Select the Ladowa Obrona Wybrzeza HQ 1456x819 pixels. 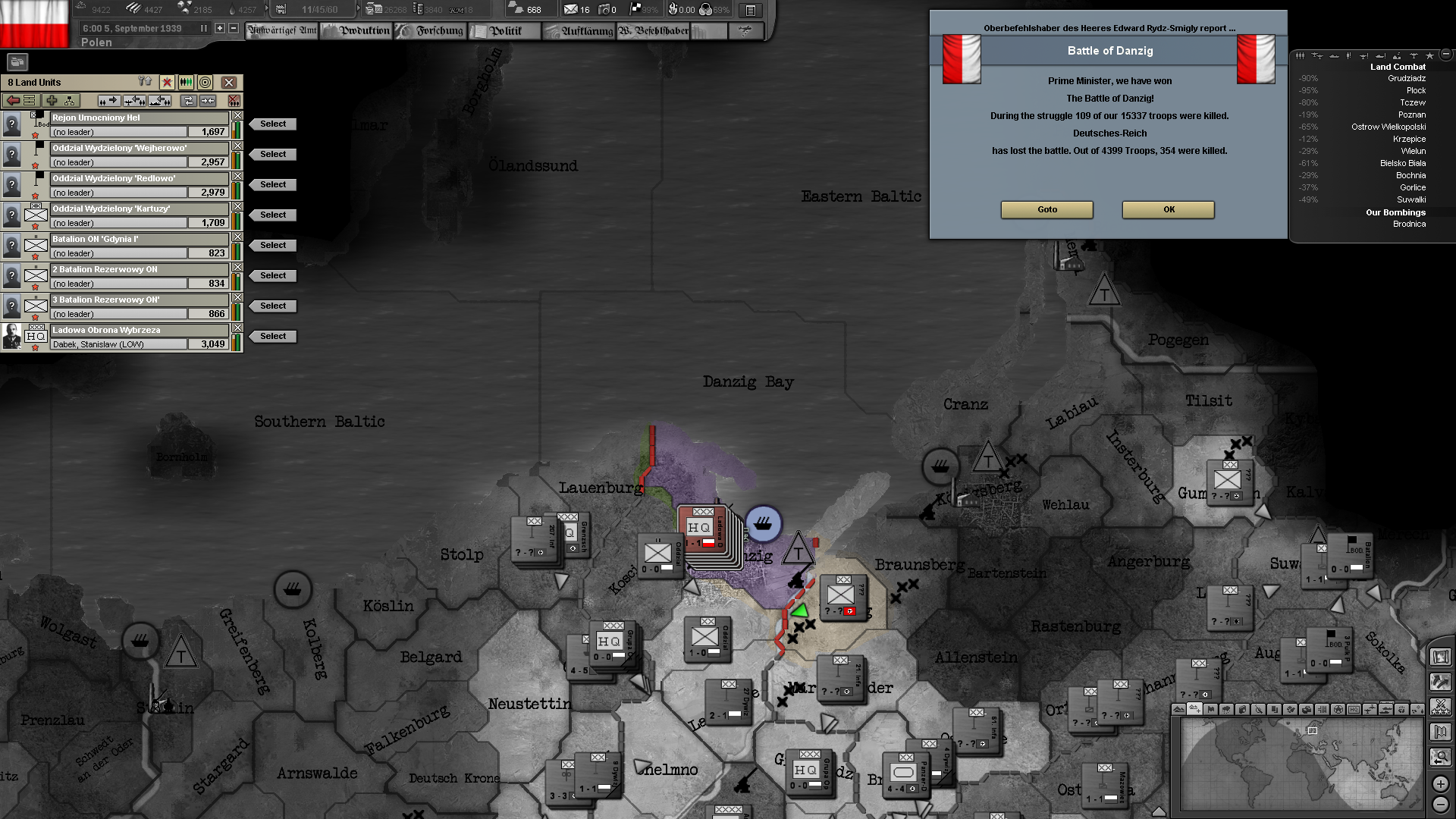coord(273,336)
